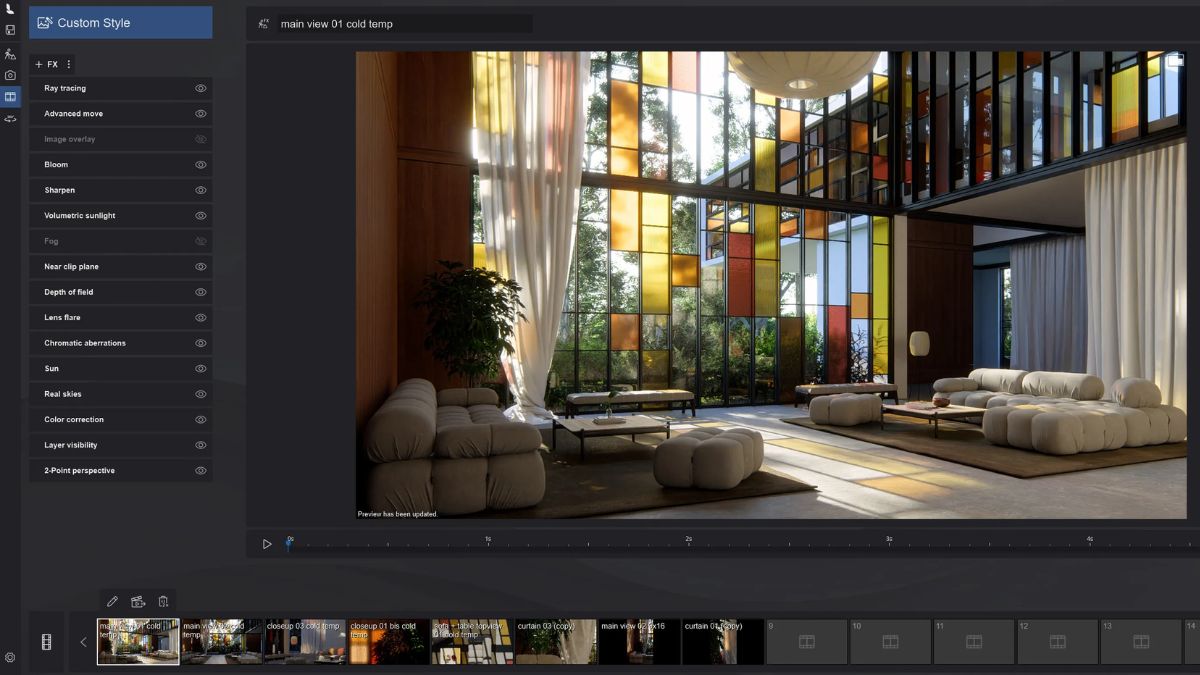Click the delete clip trash icon

click(163, 601)
